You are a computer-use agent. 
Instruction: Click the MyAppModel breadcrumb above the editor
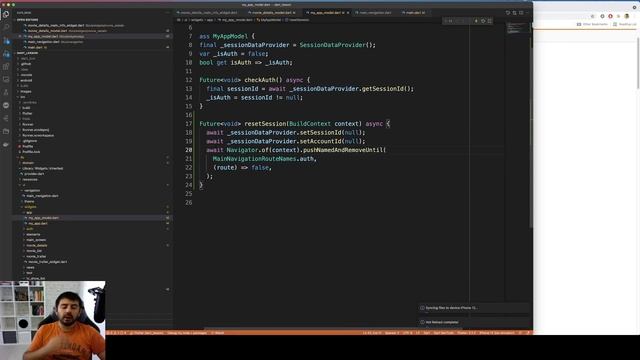[270, 20]
